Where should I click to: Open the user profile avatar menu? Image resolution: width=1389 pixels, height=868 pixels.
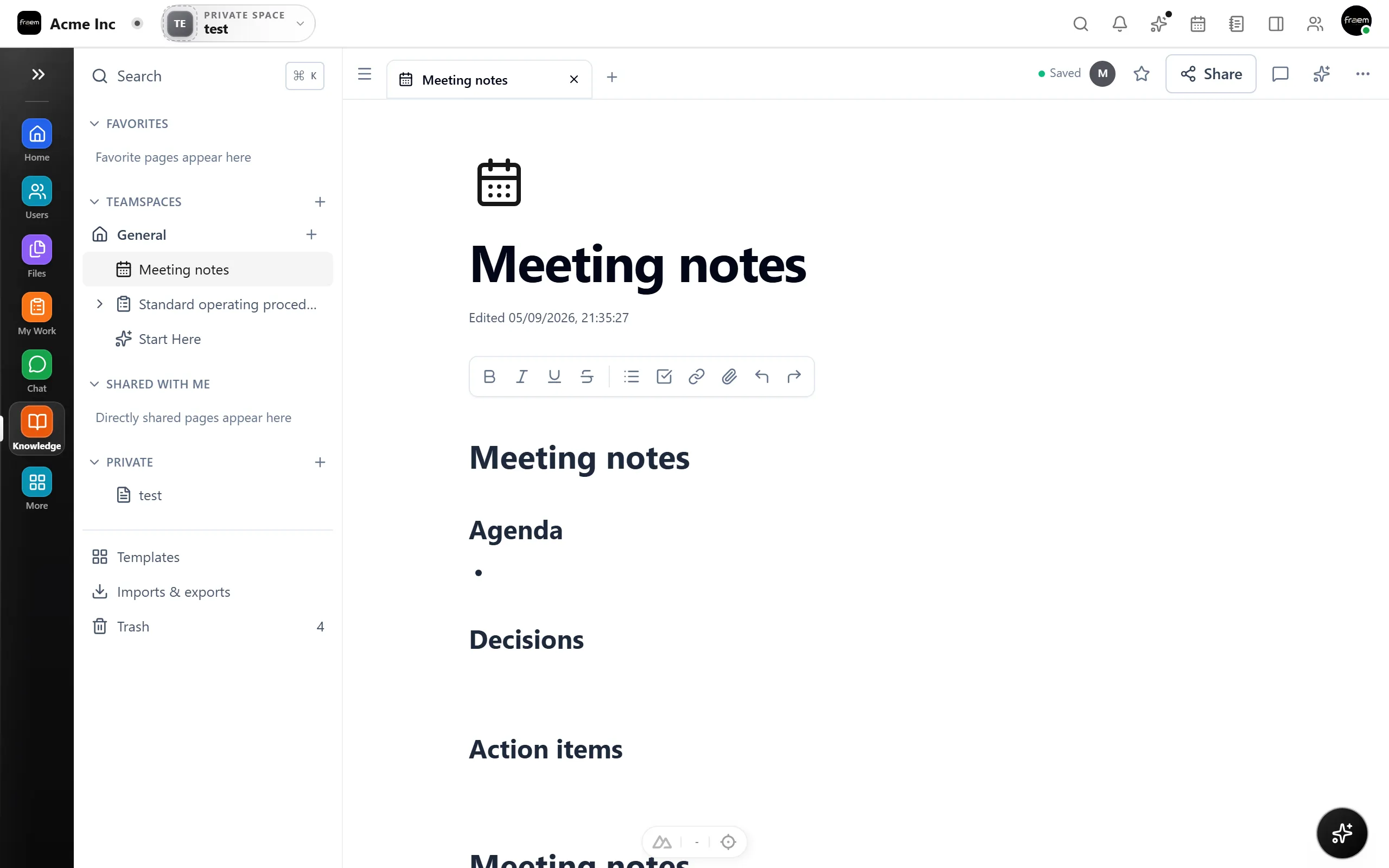1356,21
